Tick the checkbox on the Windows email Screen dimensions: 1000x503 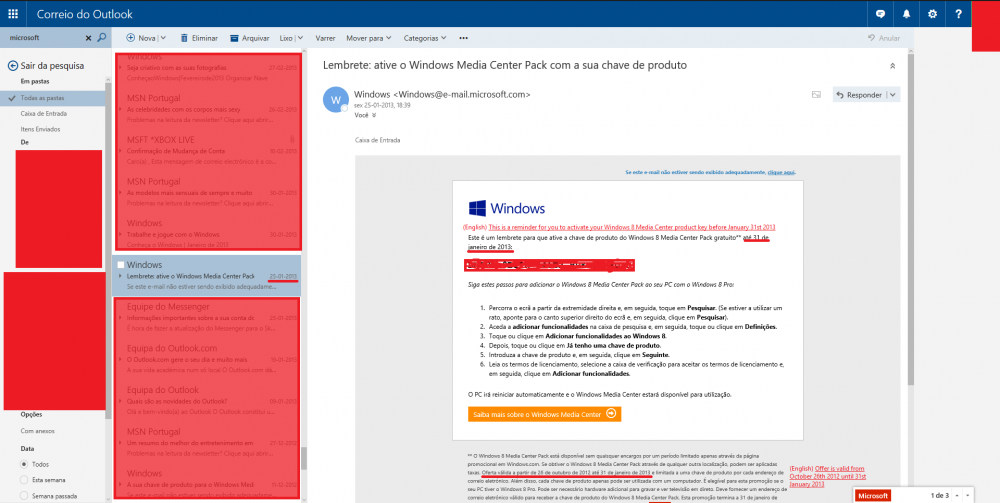tap(121, 264)
